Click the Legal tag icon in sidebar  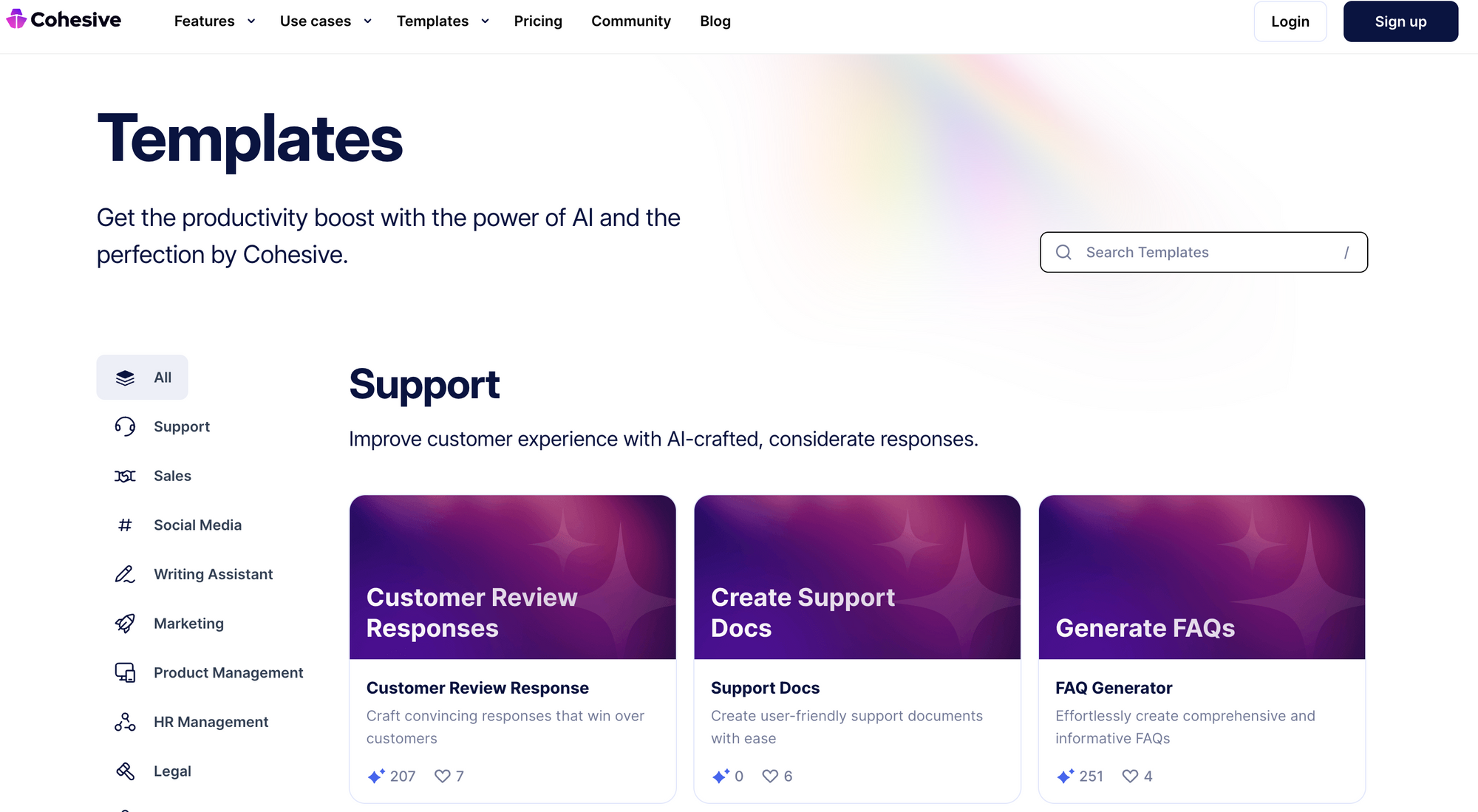point(125,770)
